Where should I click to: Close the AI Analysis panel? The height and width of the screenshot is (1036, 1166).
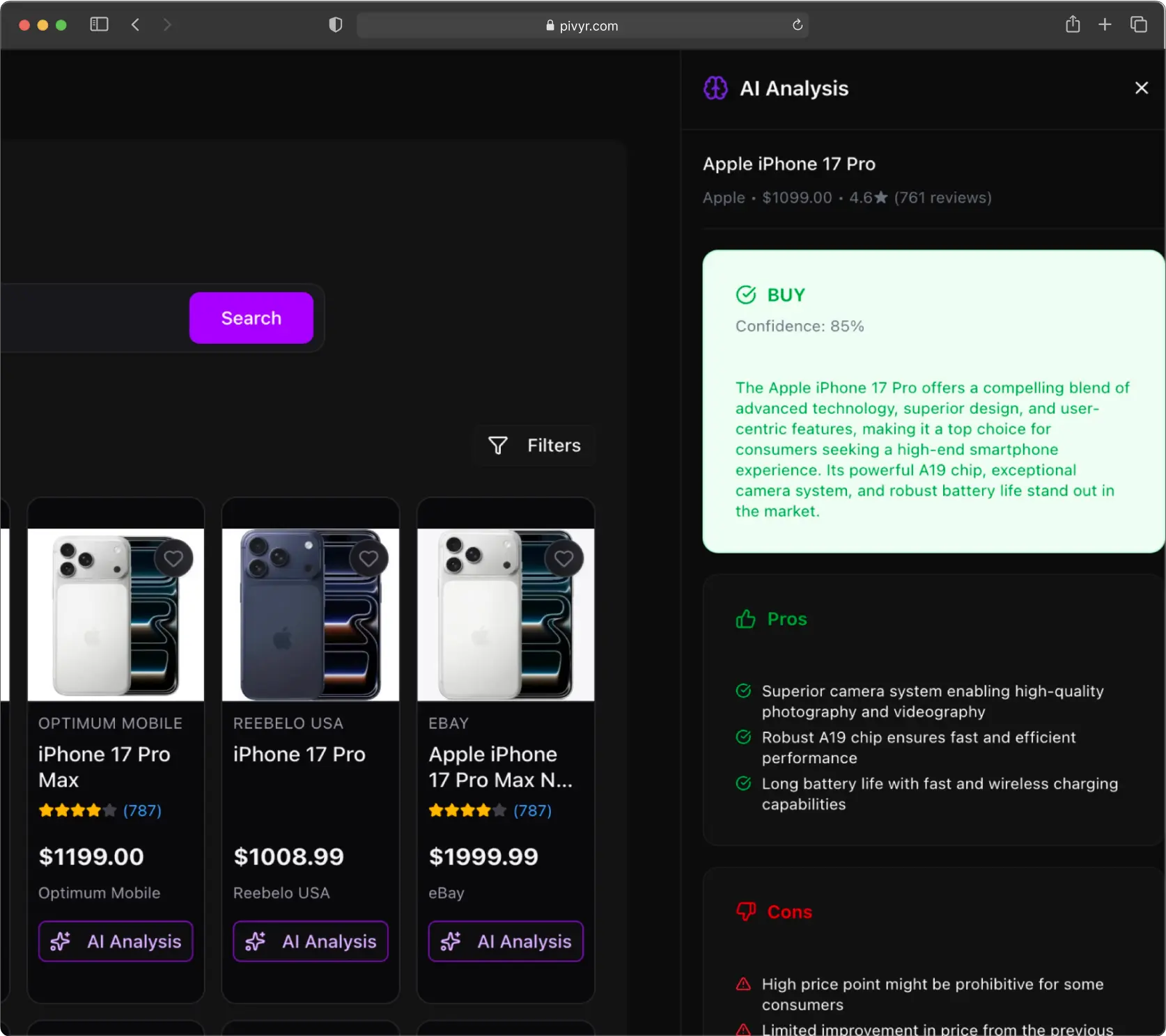click(1141, 88)
